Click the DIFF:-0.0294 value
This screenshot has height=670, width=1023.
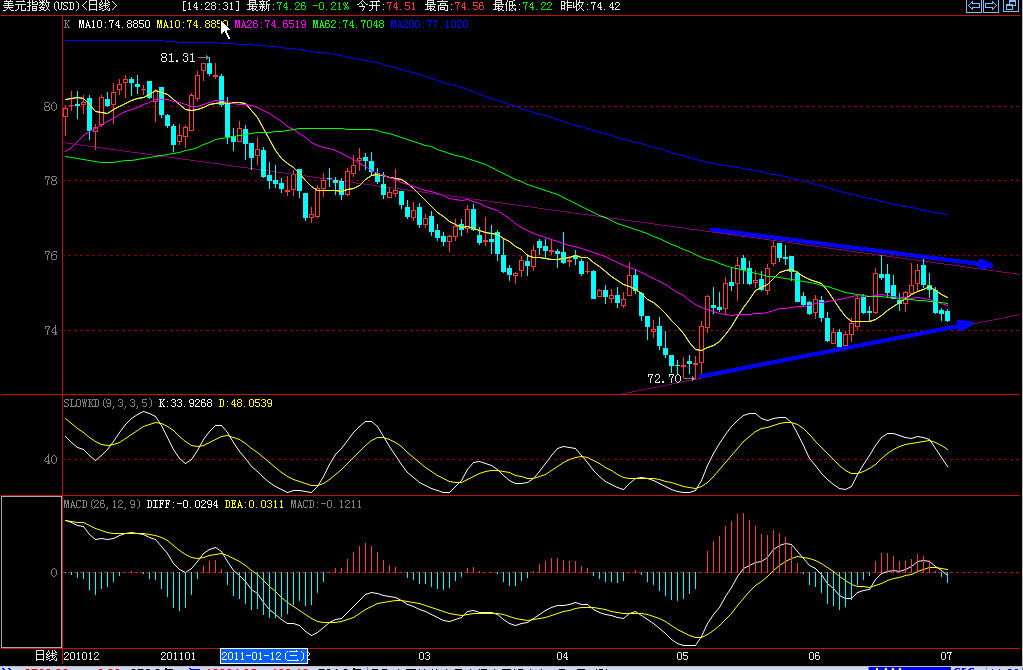point(182,504)
